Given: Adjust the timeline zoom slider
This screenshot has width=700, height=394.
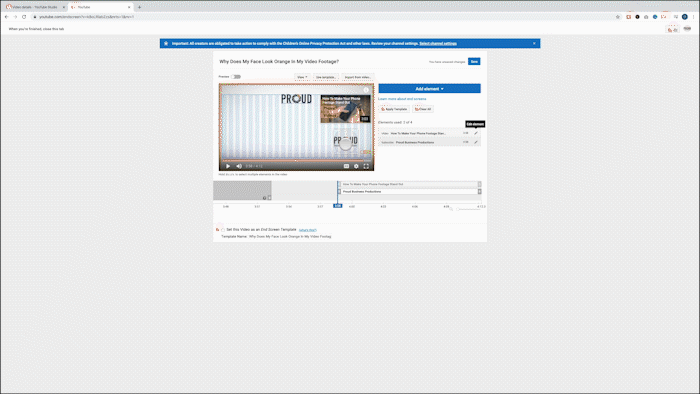Looking at the screenshot, I should (x=469, y=209).
